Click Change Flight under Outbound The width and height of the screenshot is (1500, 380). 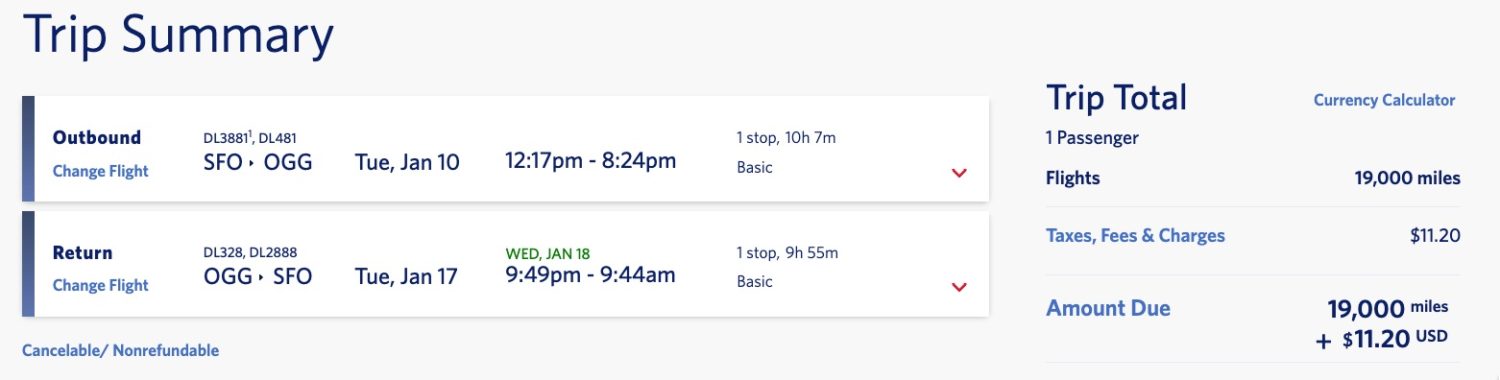(100, 171)
